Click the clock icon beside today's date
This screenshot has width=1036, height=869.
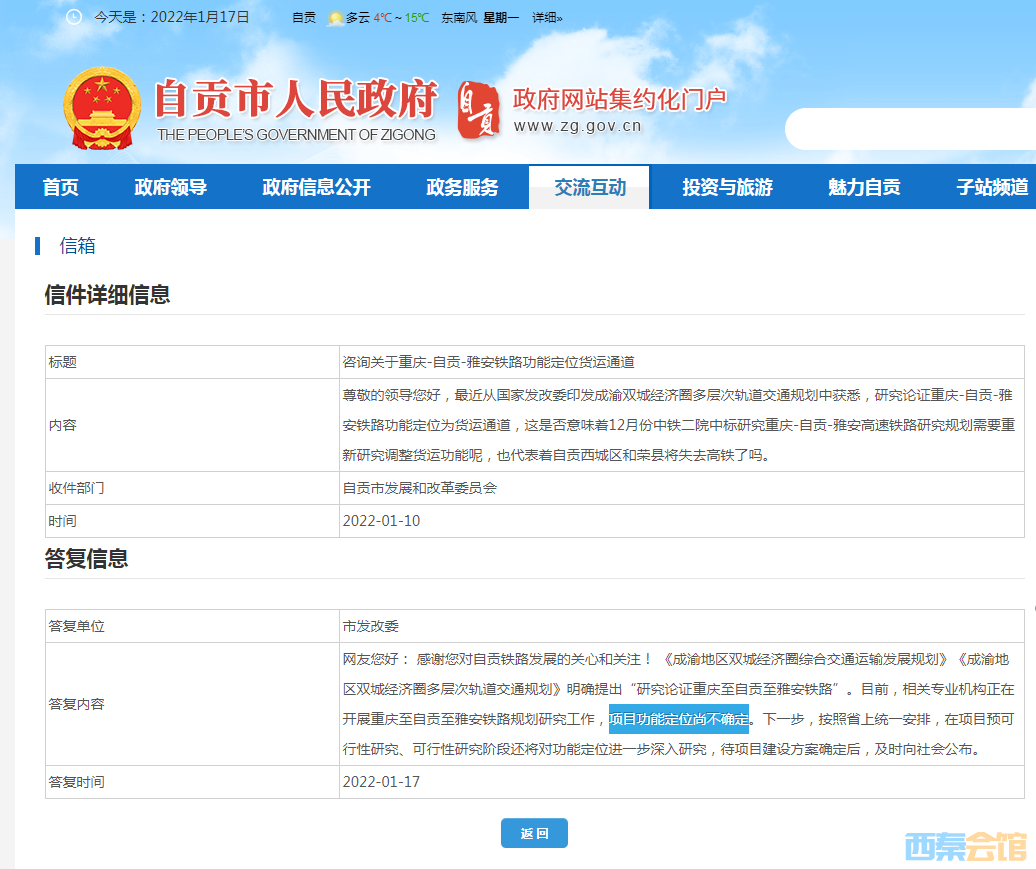pyautogui.click(x=74, y=17)
